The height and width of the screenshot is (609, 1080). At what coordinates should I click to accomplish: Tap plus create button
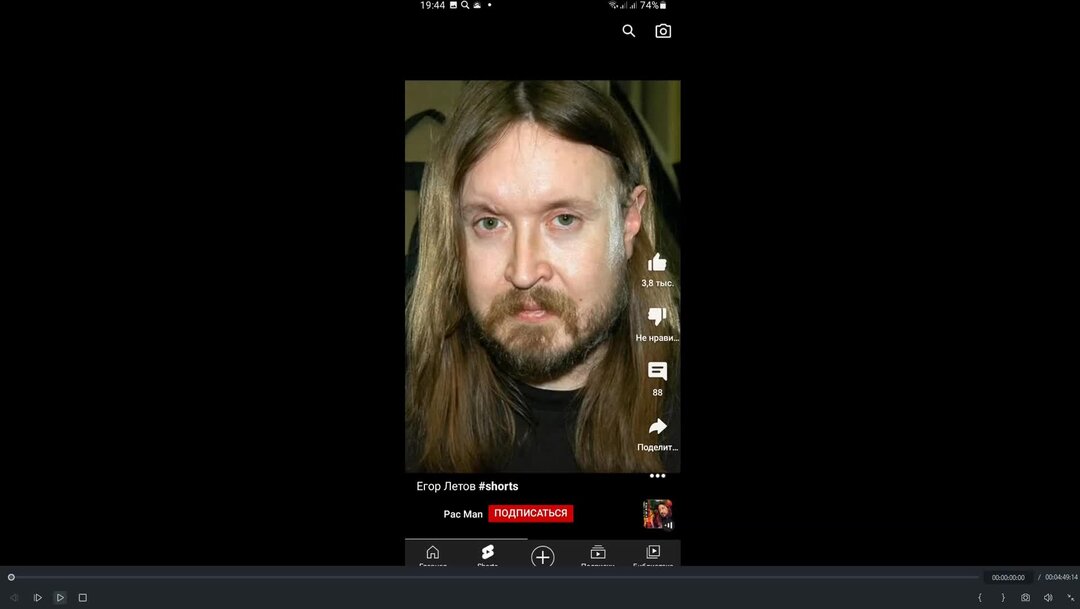tap(543, 557)
